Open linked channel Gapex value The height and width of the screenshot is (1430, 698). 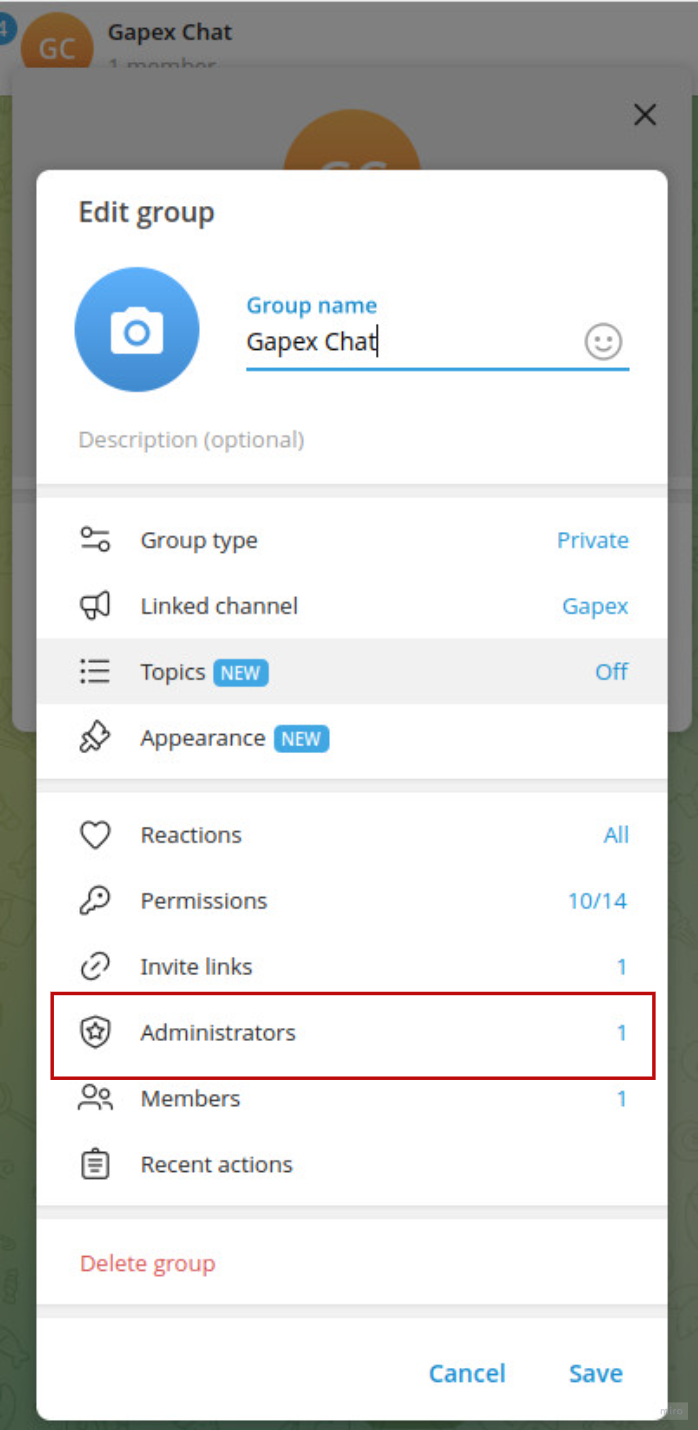tap(595, 606)
